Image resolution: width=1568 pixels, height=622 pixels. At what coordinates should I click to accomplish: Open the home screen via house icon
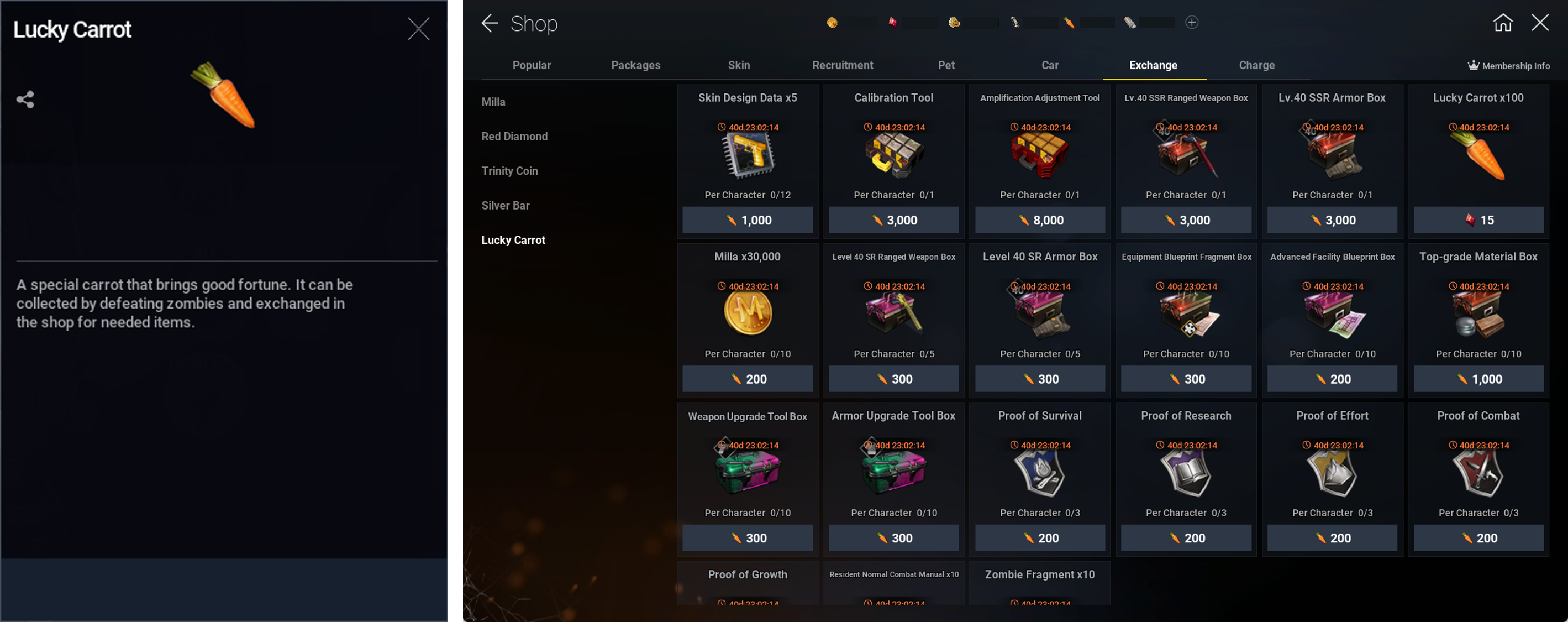1503,23
